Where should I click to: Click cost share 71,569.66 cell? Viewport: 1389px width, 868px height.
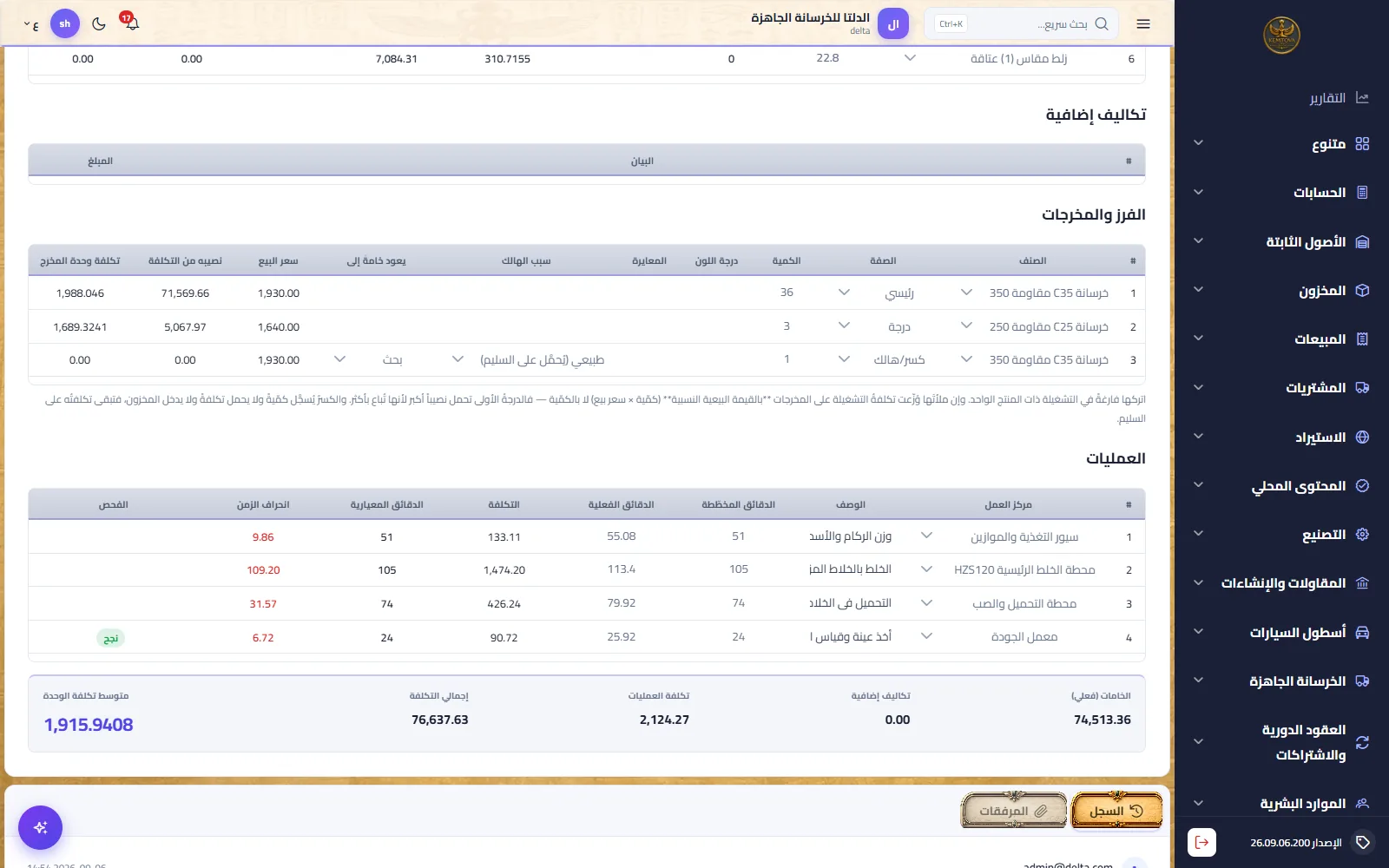(185, 293)
